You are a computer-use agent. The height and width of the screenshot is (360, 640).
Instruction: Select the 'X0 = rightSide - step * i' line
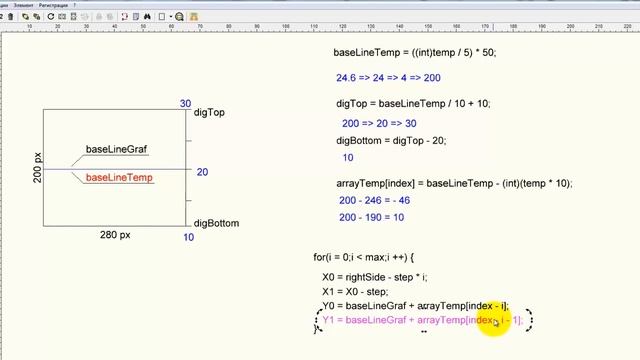click(375, 278)
